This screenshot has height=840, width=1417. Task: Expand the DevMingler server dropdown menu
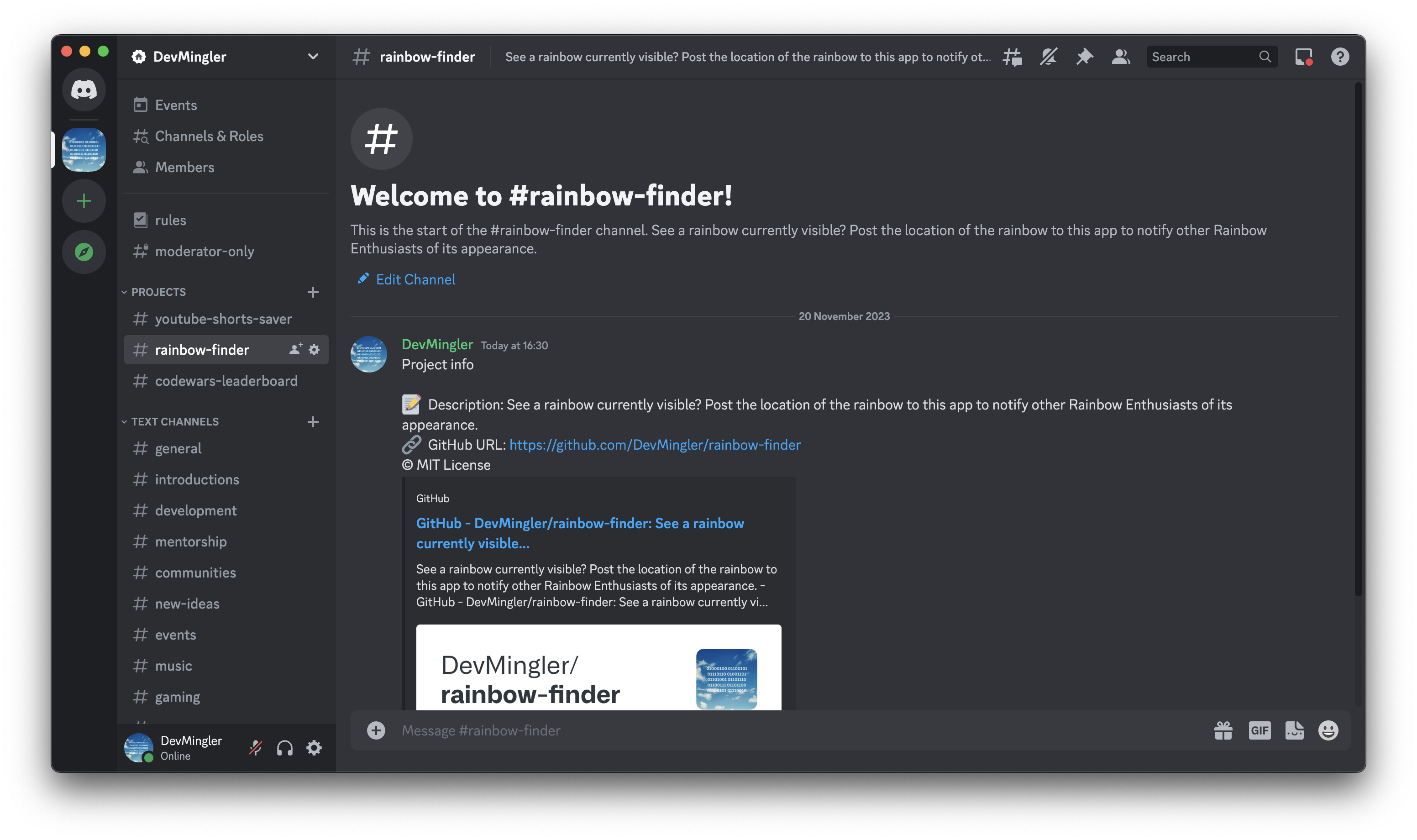pyautogui.click(x=313, y=57)
